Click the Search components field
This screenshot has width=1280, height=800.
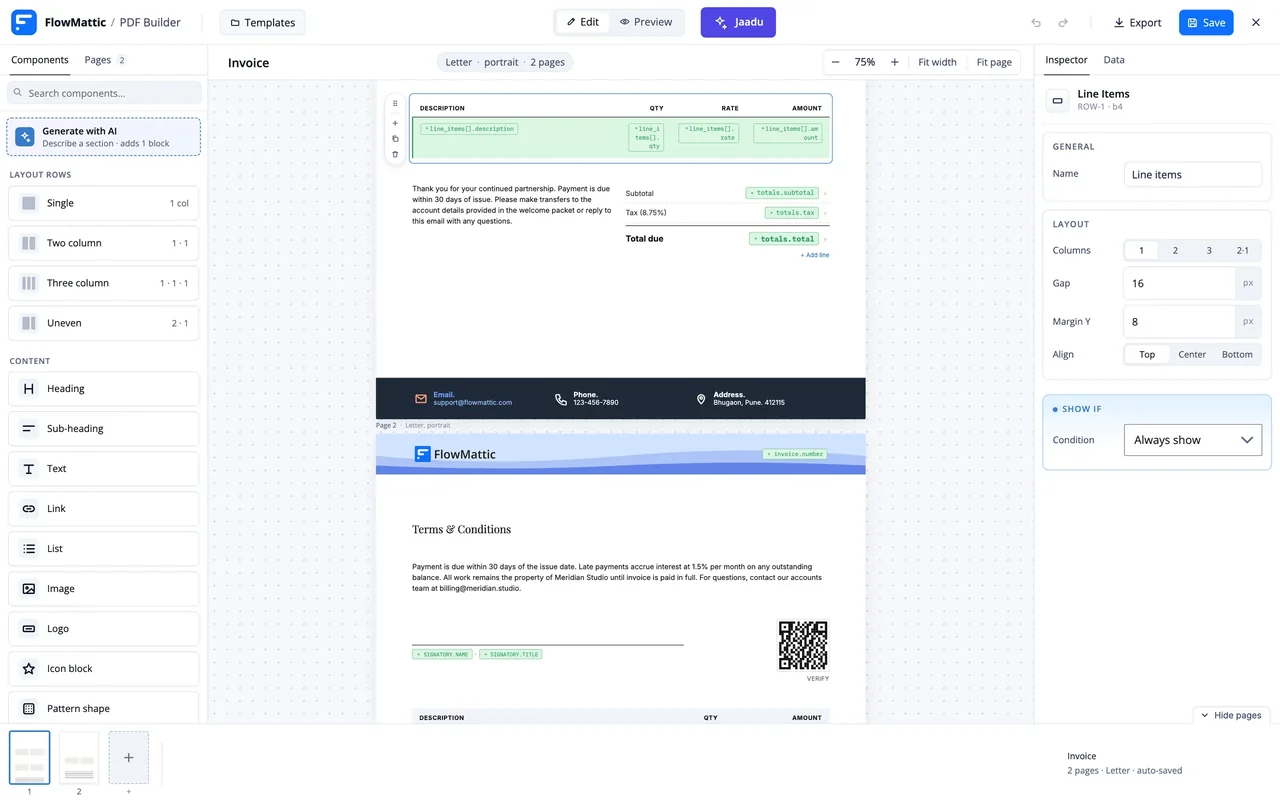click(104, 93)
